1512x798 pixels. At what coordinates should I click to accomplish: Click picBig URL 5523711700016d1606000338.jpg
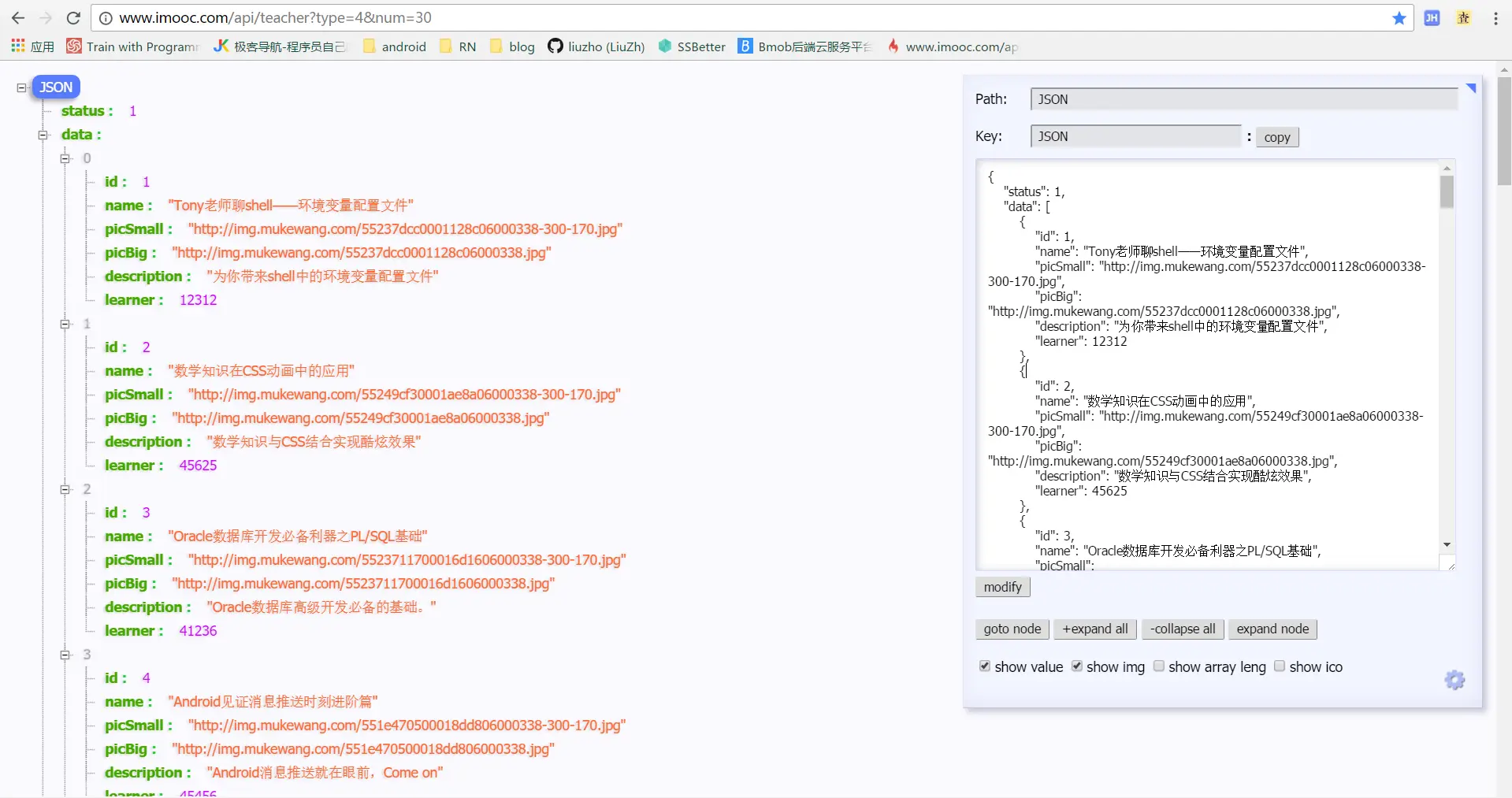pyautogui.click(x=363, y=584)
